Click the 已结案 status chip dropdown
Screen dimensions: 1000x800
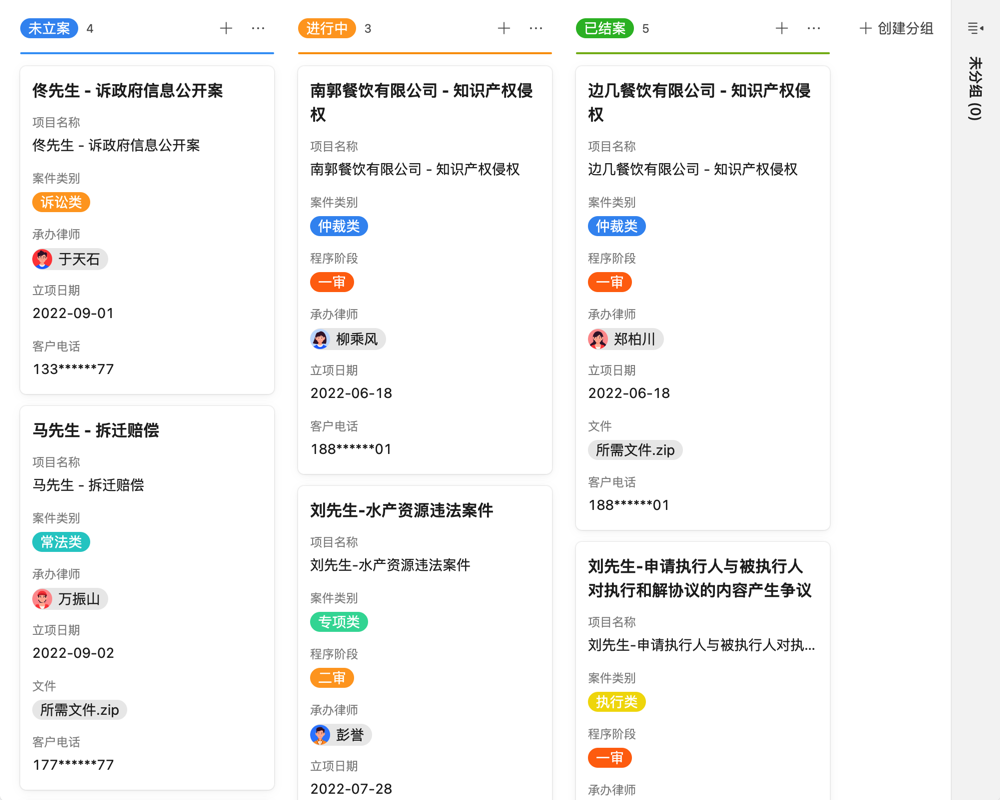(x=604, y=29)
